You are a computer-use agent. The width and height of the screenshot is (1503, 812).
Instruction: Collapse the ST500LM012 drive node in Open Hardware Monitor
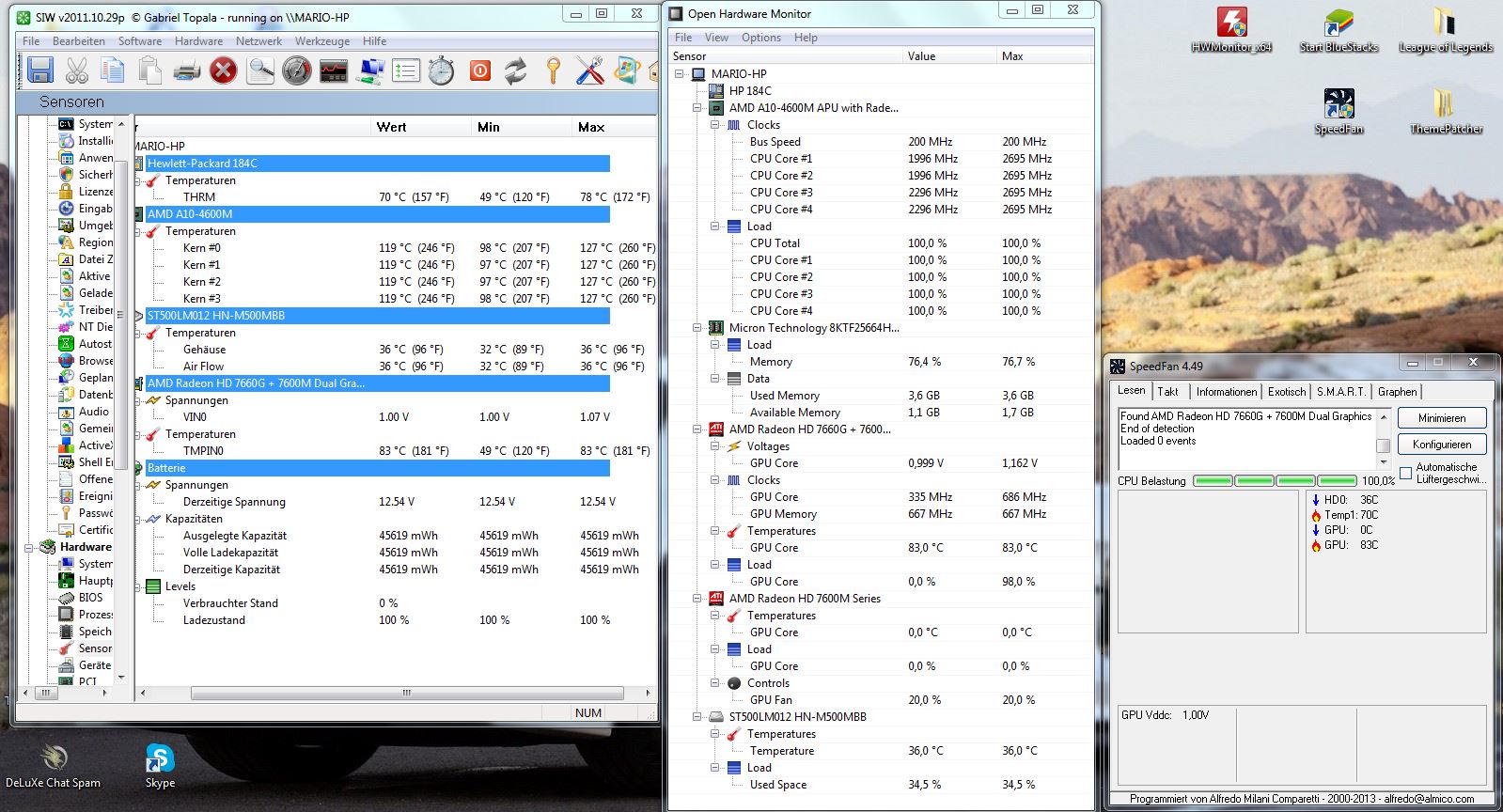pos(697,717)
